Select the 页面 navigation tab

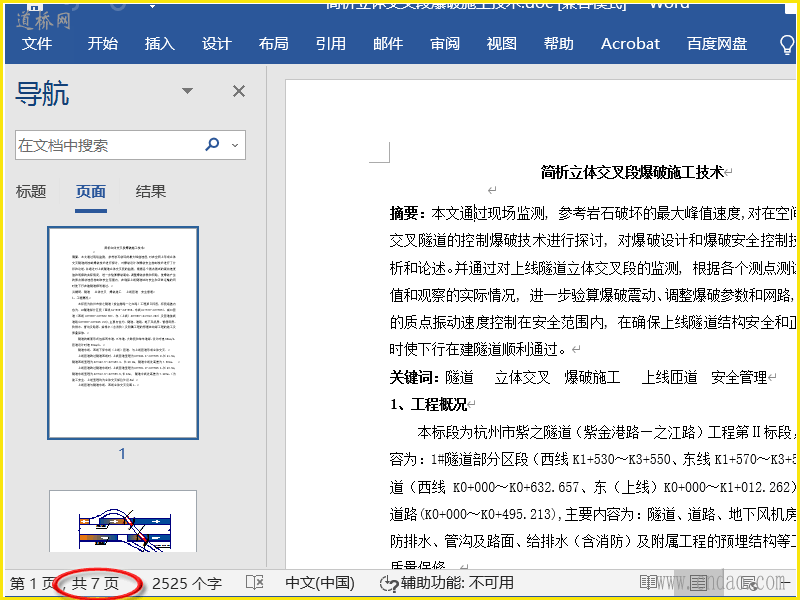tap(91, 192)
